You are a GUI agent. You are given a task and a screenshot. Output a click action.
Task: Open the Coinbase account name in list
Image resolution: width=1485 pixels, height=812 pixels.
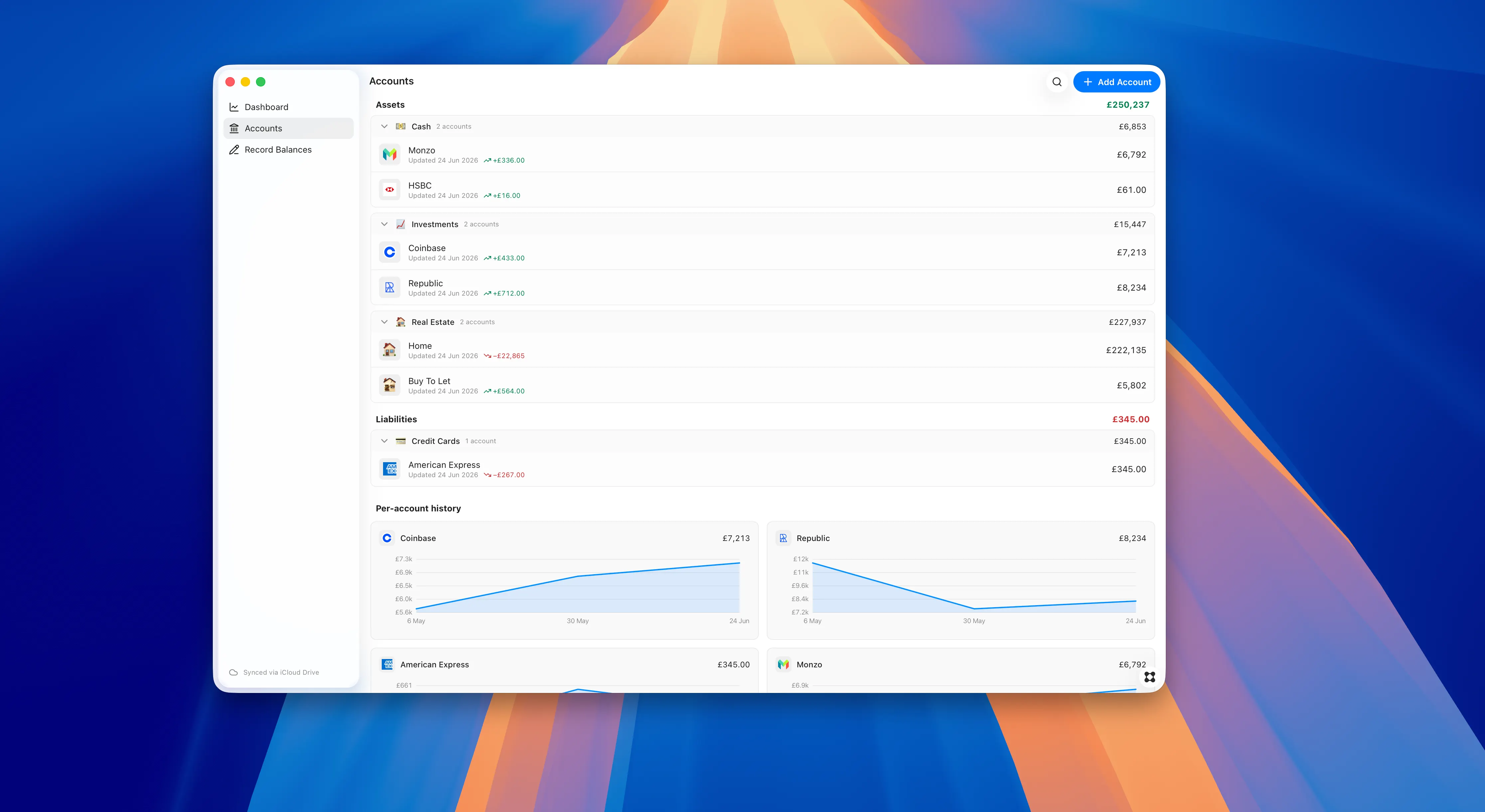(x=427, y=248)
